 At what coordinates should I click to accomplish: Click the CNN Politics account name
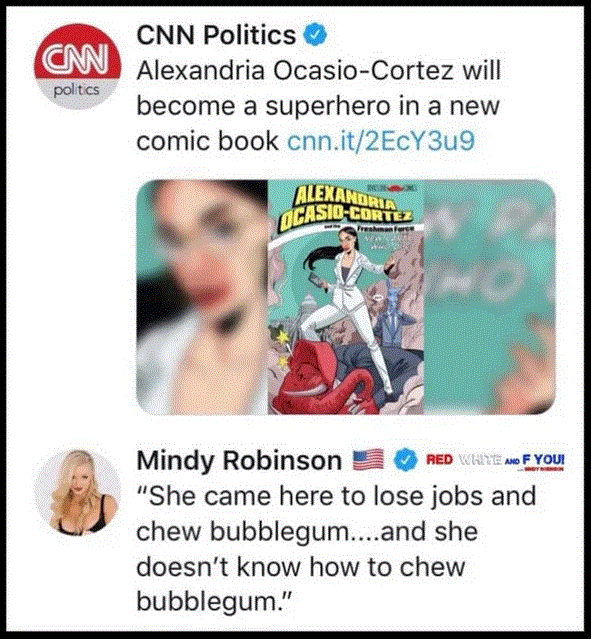[x=216, y=35]
